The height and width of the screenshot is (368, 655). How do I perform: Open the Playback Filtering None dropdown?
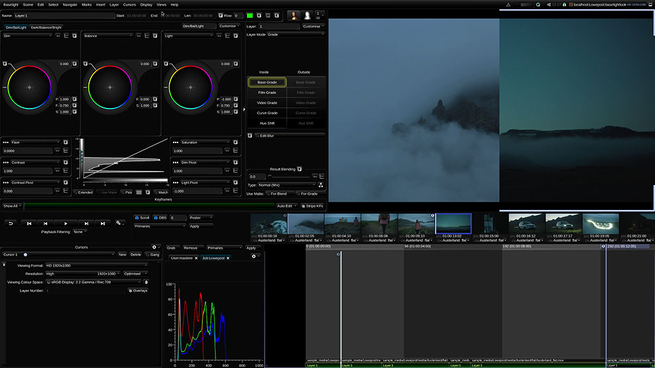point(79,231)
